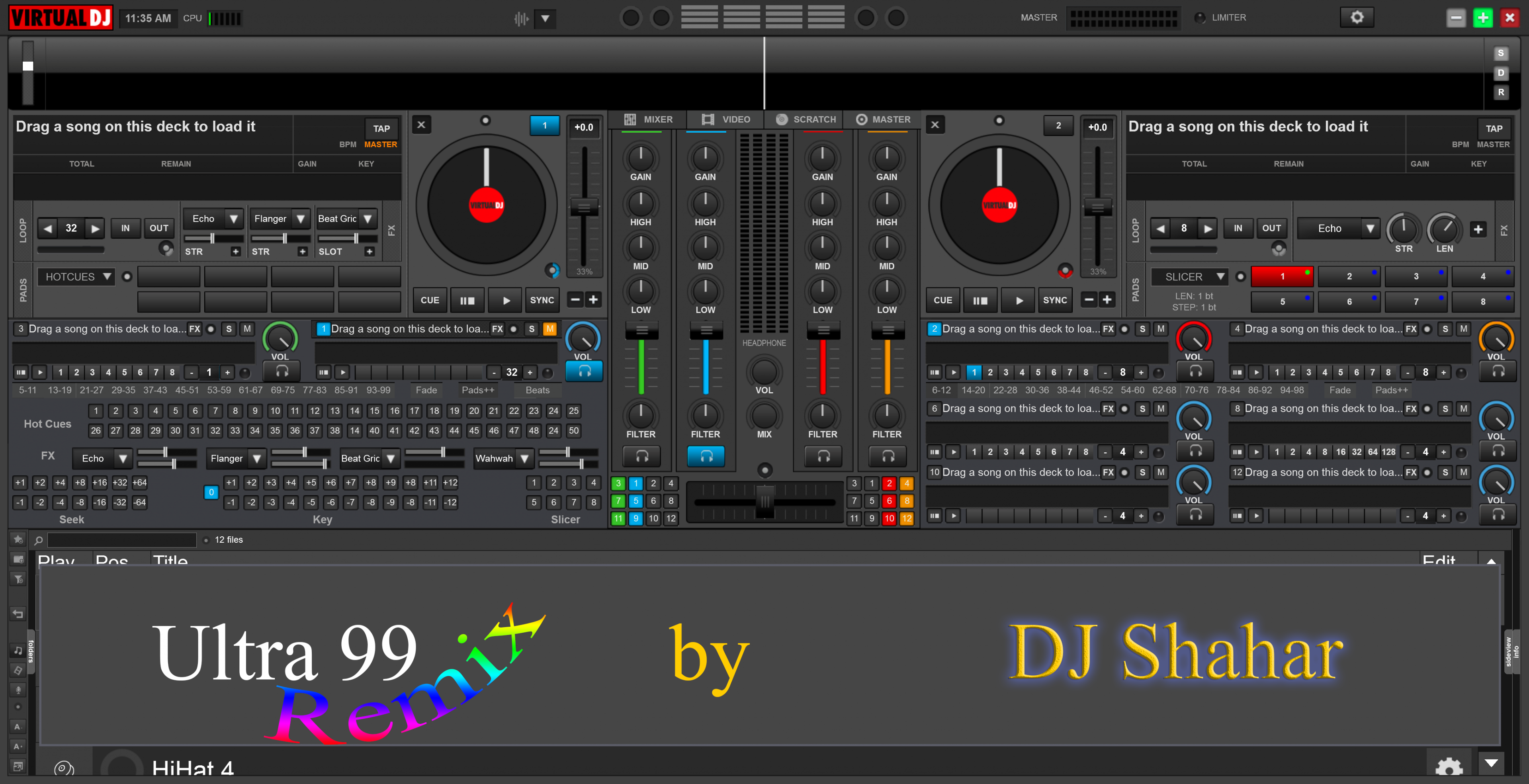Open the settings gear in the top bar
The width and height of the screenshot is (1529, 784).
1357,17
